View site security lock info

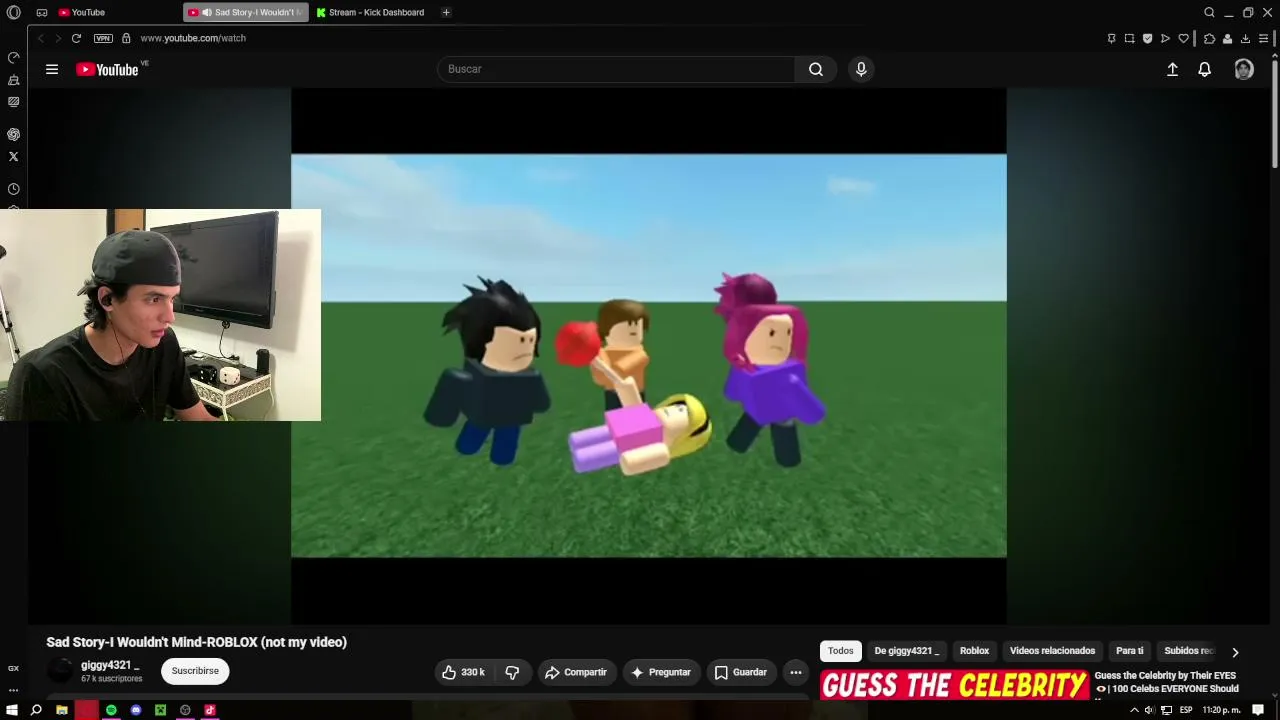click(126, 38)
